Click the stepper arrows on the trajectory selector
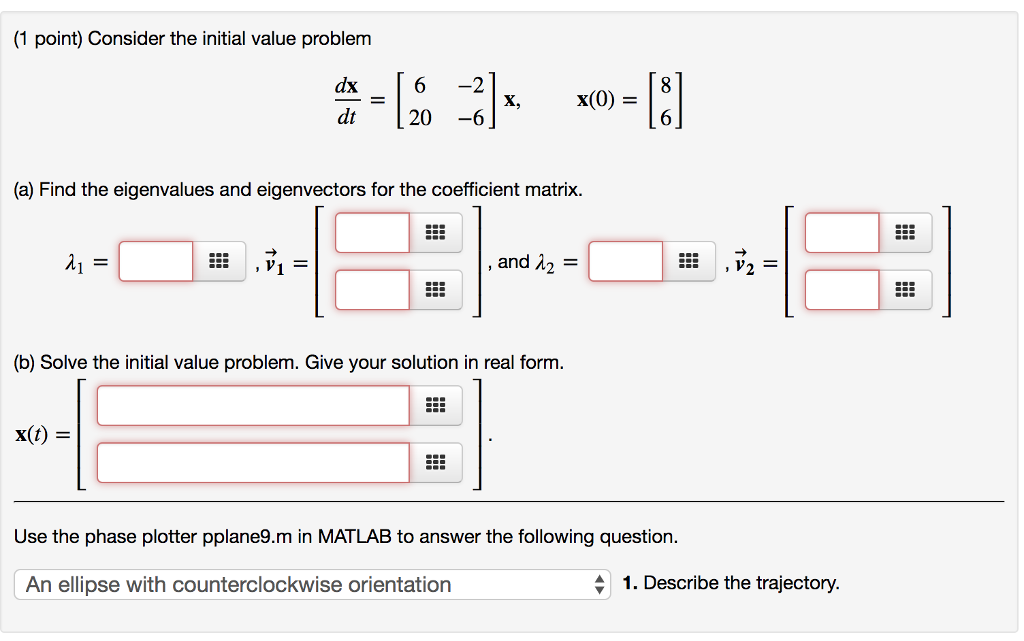Screen dimensions: 1024x641 point(600,583)
